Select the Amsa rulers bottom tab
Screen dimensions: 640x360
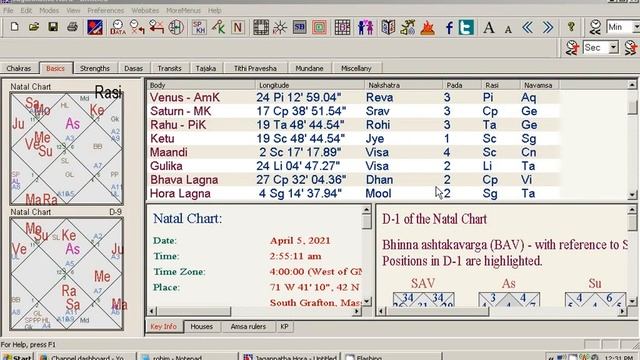pyautogui.click(x=248, y=327)
